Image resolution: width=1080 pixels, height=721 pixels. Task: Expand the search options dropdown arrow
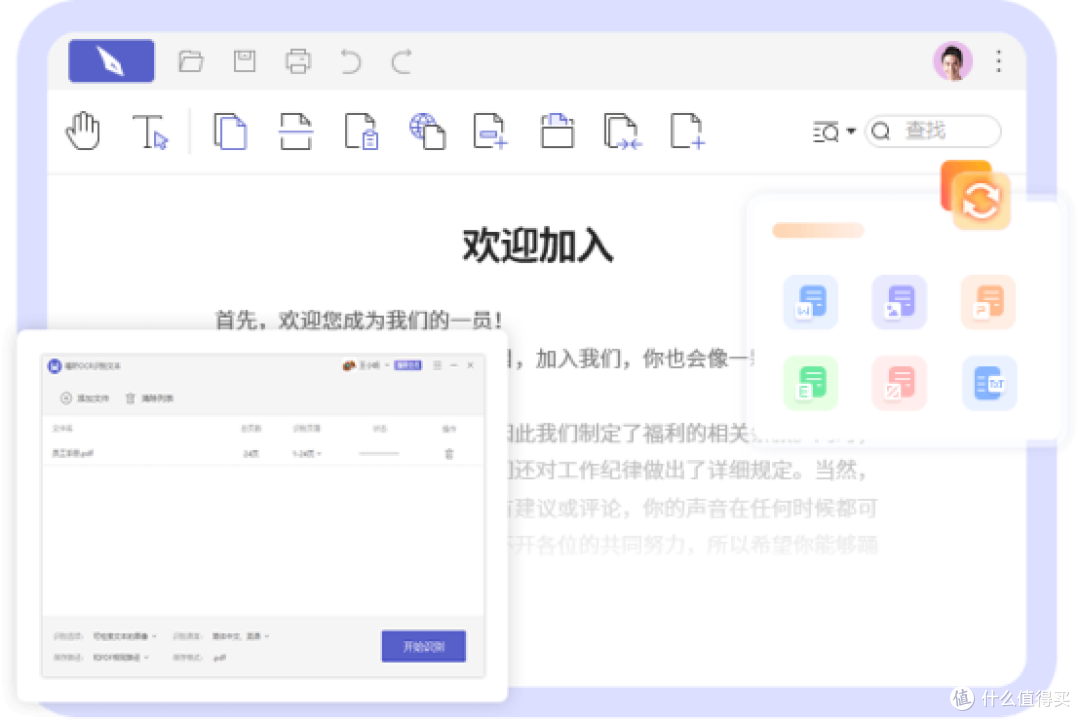pos(851,131)
